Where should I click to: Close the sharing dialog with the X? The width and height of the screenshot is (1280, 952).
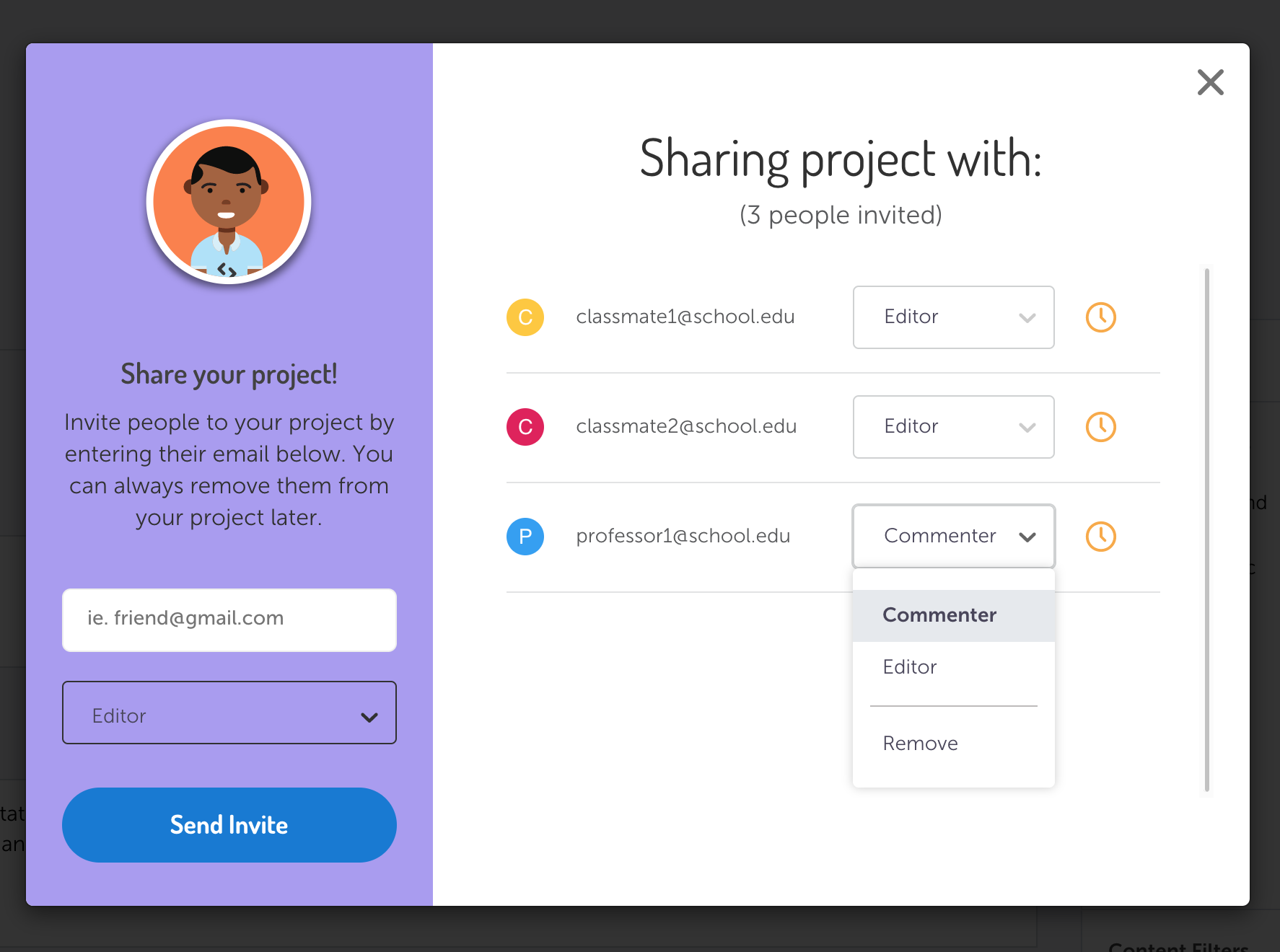pos(1210,82)
